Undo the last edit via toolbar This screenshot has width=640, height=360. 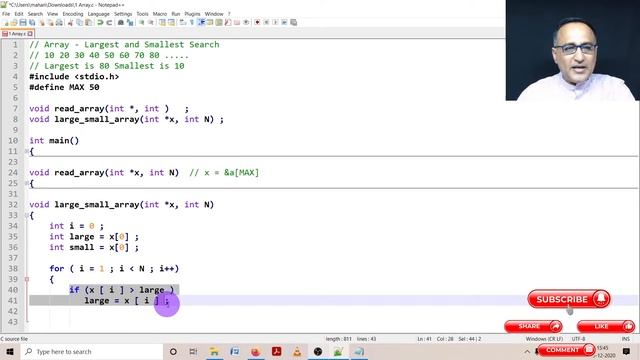pos(100,22)
